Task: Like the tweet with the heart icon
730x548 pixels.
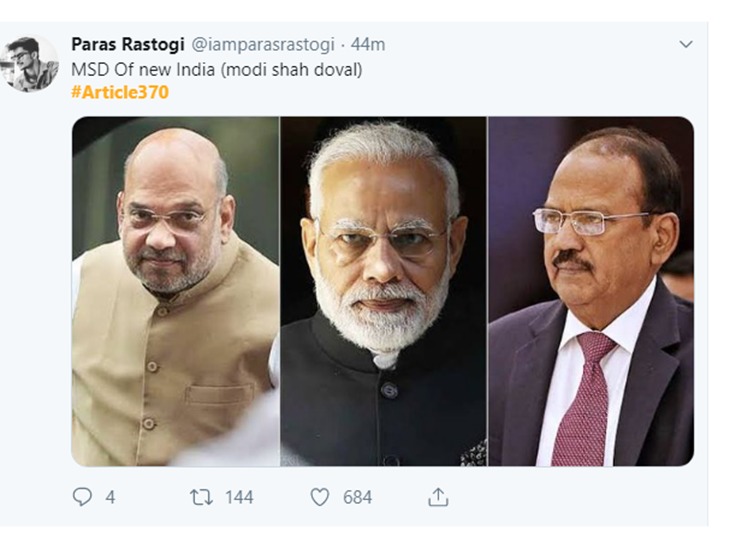Action: click(319, 497)
